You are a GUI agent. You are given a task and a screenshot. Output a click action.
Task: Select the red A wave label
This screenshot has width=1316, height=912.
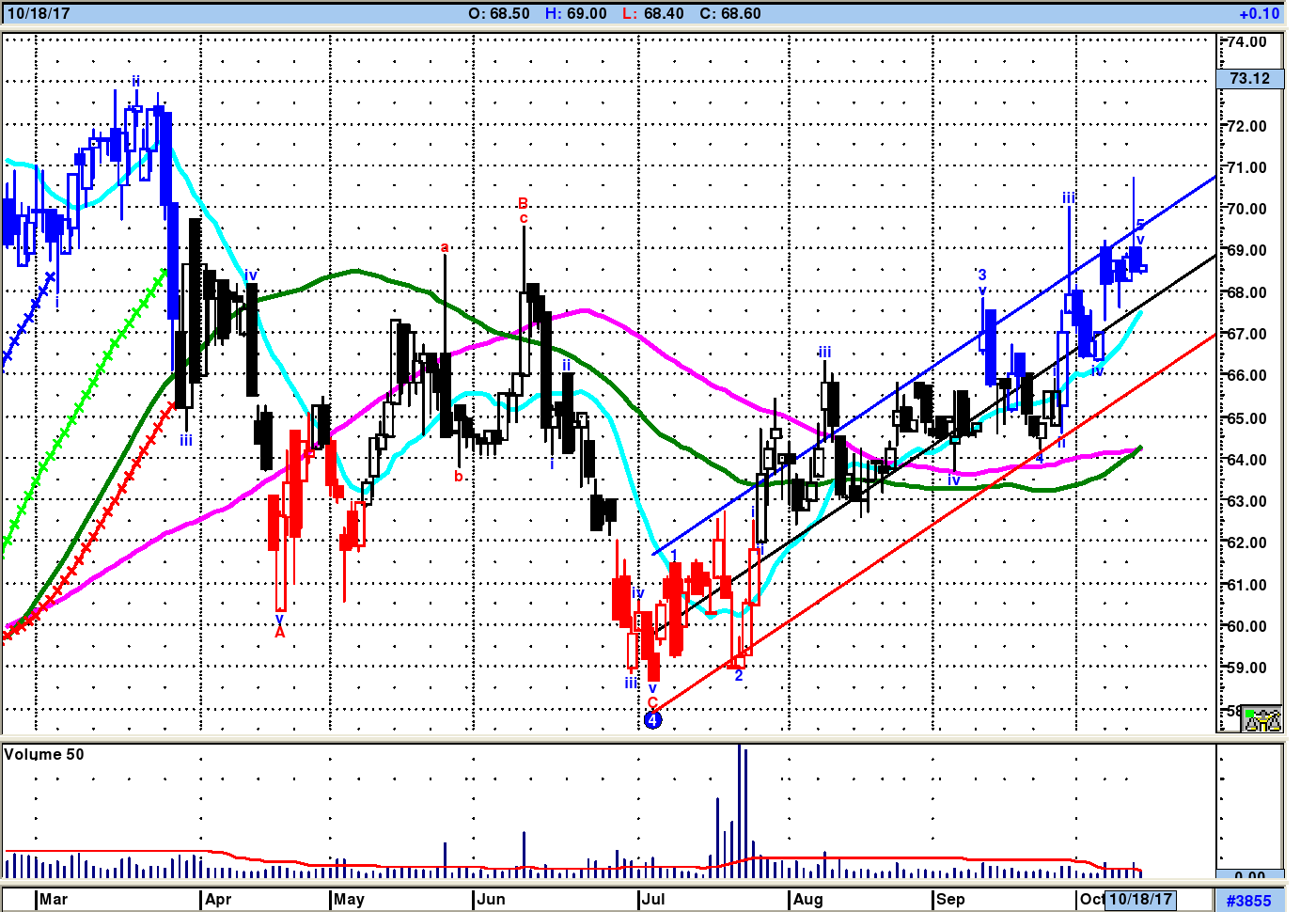click(x=279, y=633)
